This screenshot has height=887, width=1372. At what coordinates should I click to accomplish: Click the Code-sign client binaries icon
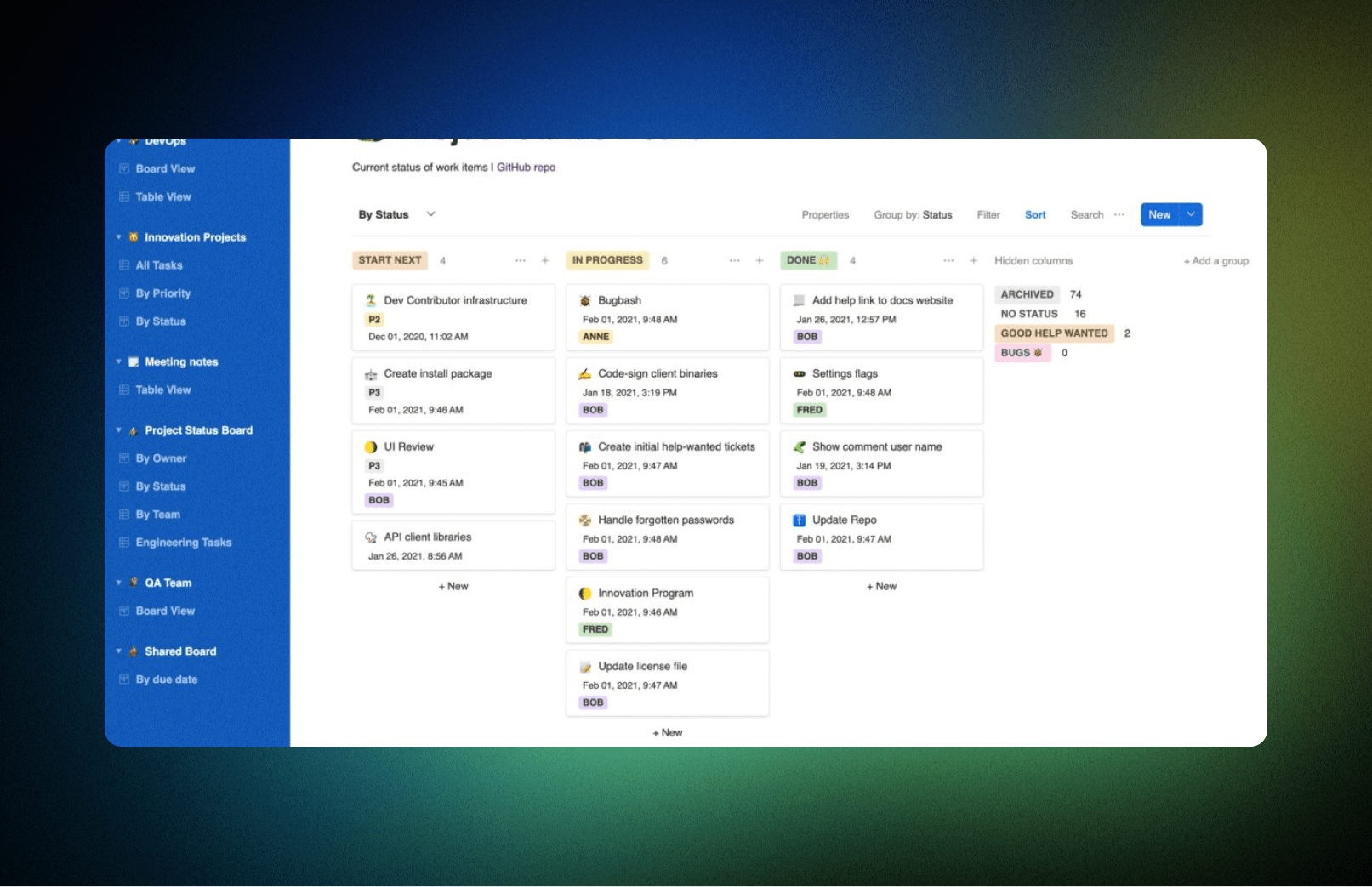point(585,374)
